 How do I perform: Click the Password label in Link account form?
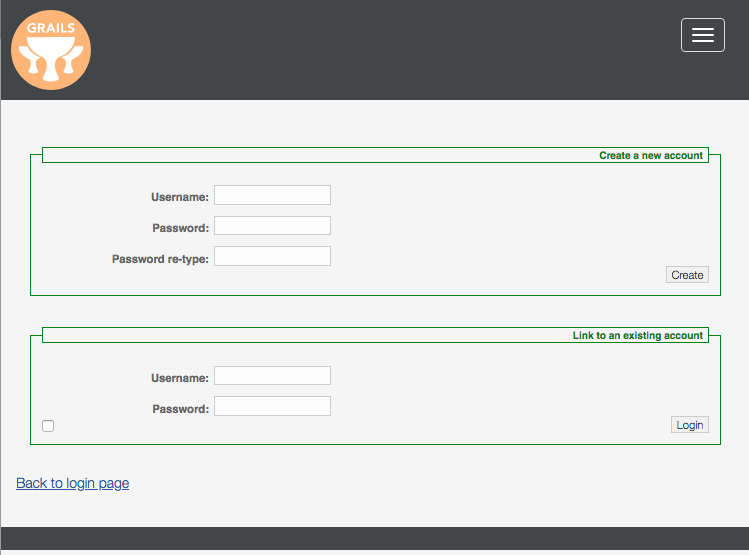tap(180, 409)
